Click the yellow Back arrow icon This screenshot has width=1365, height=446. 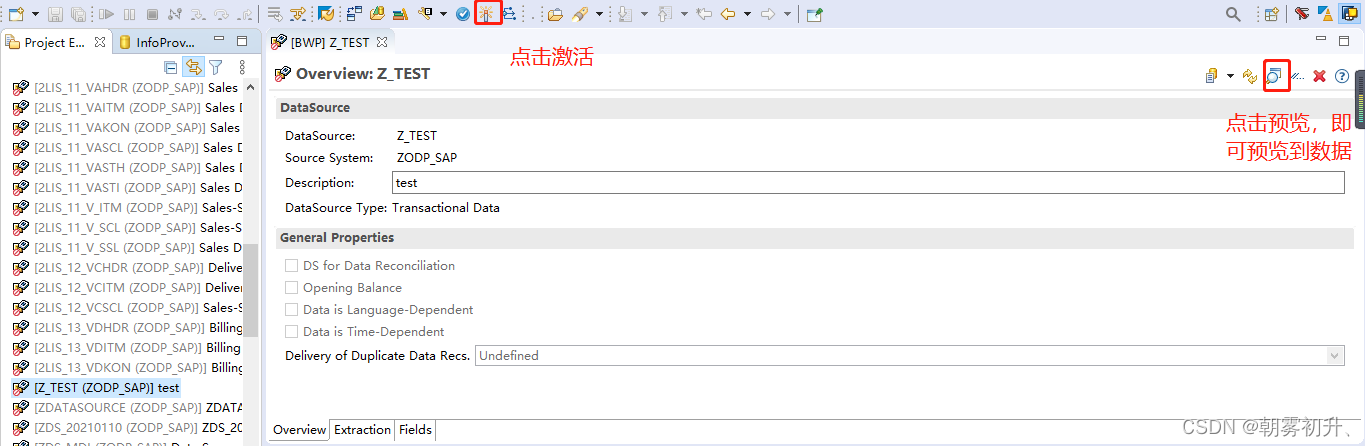coord(728,14)
